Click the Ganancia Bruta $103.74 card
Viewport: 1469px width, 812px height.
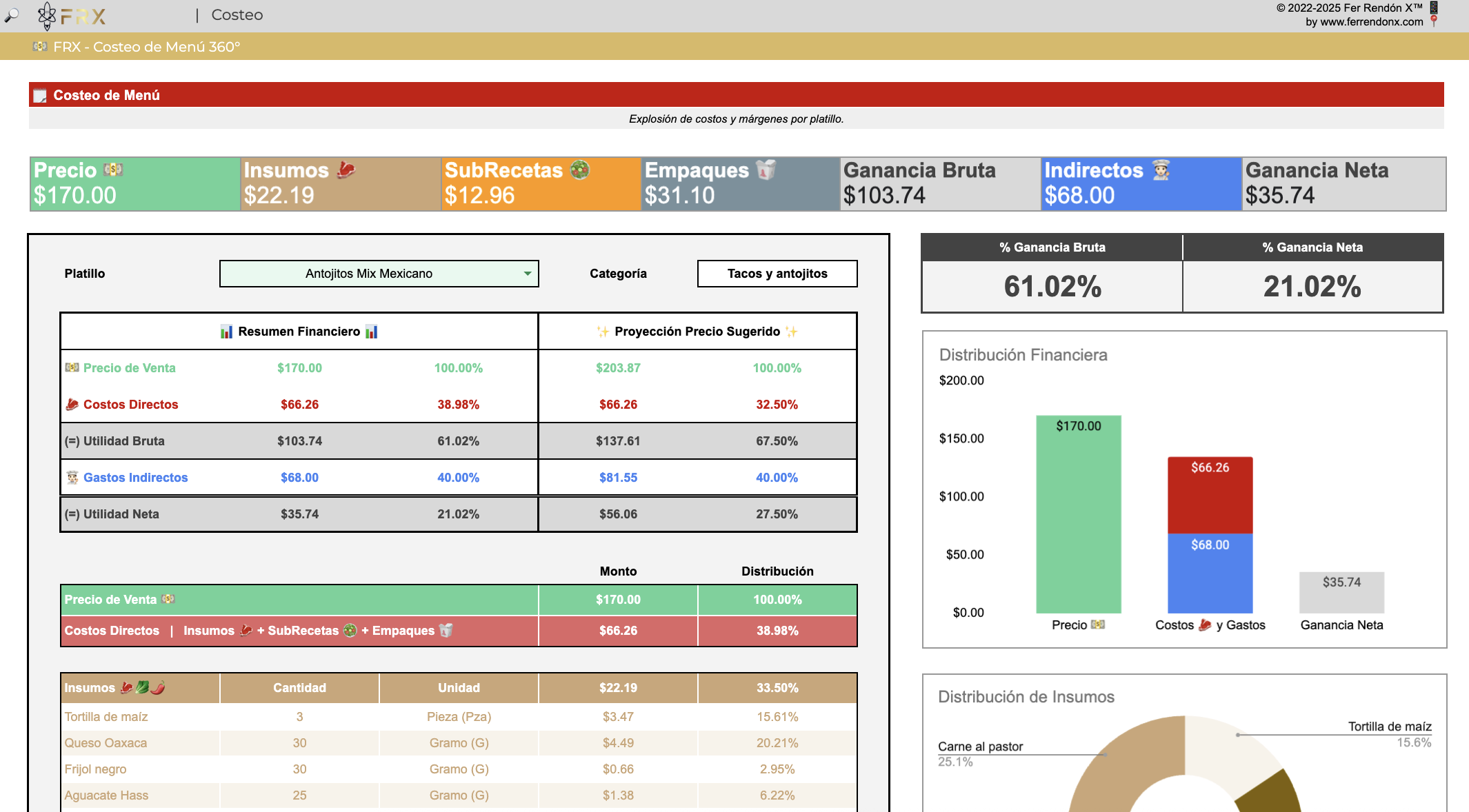pos(940,184)
